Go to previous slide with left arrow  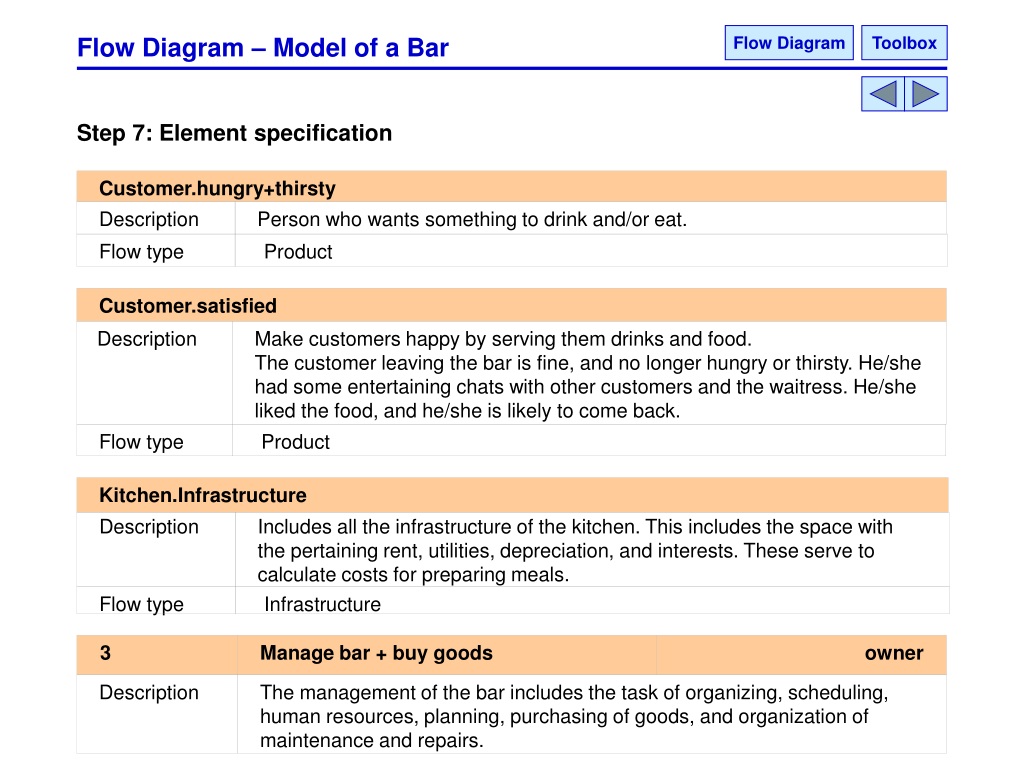pos(883,94)
